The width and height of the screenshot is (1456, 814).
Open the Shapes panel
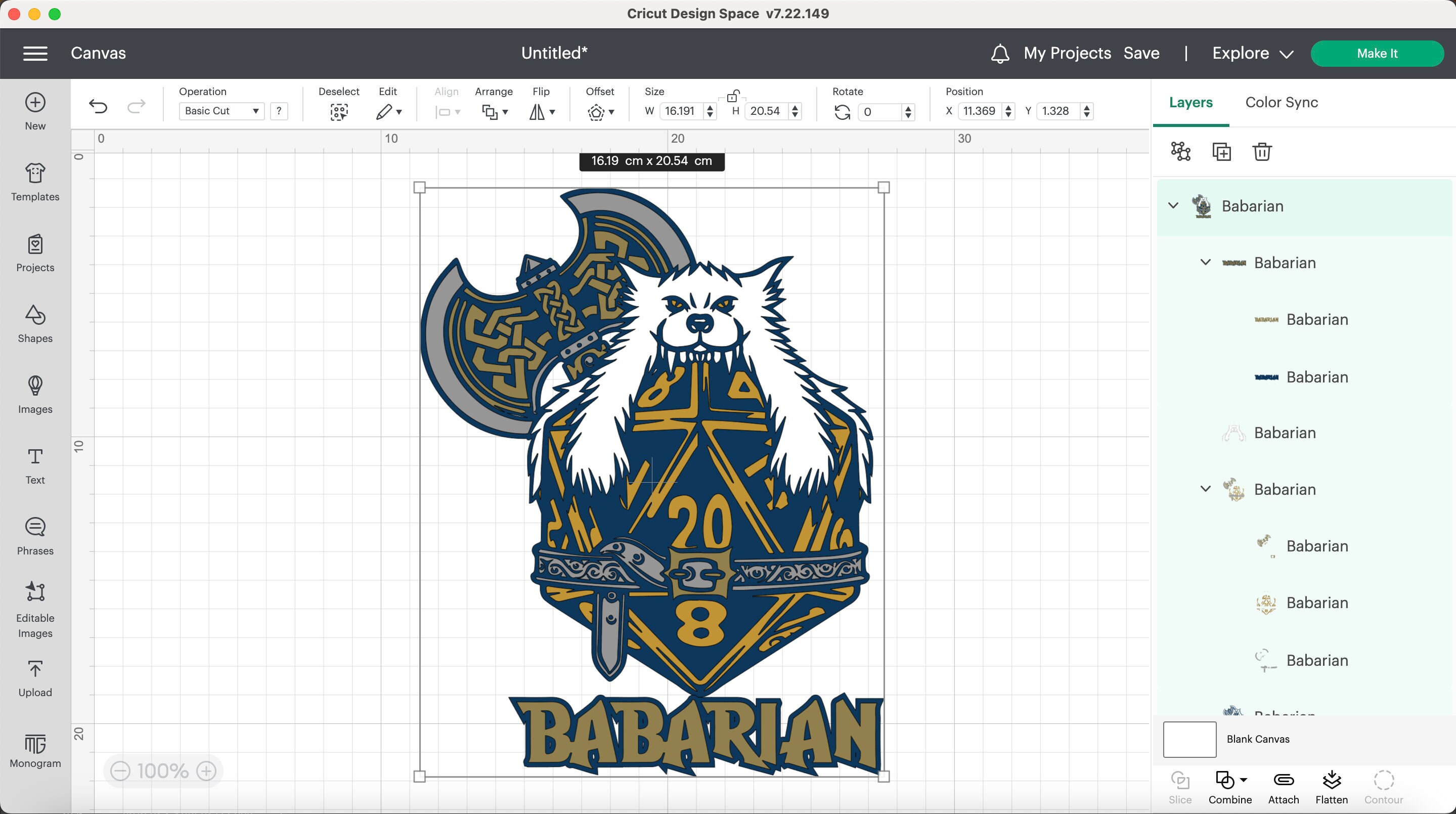[x=34, y=324]
